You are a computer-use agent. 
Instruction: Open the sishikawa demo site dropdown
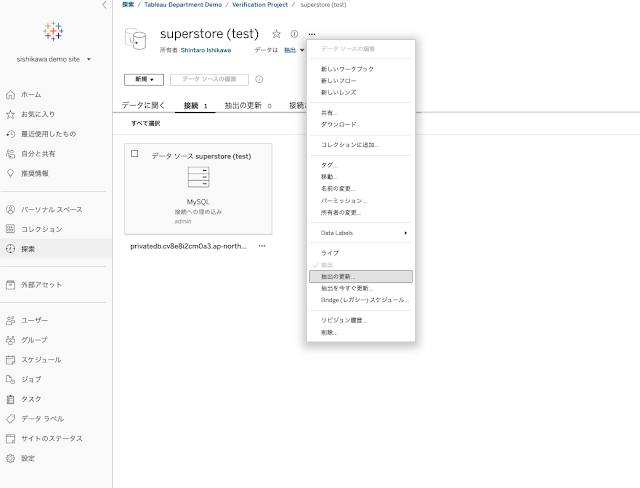click(53, 59)
